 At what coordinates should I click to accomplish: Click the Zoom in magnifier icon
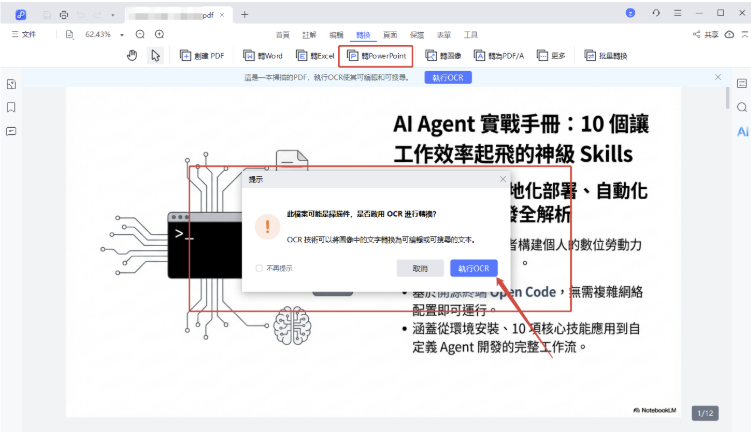(159, 34)
